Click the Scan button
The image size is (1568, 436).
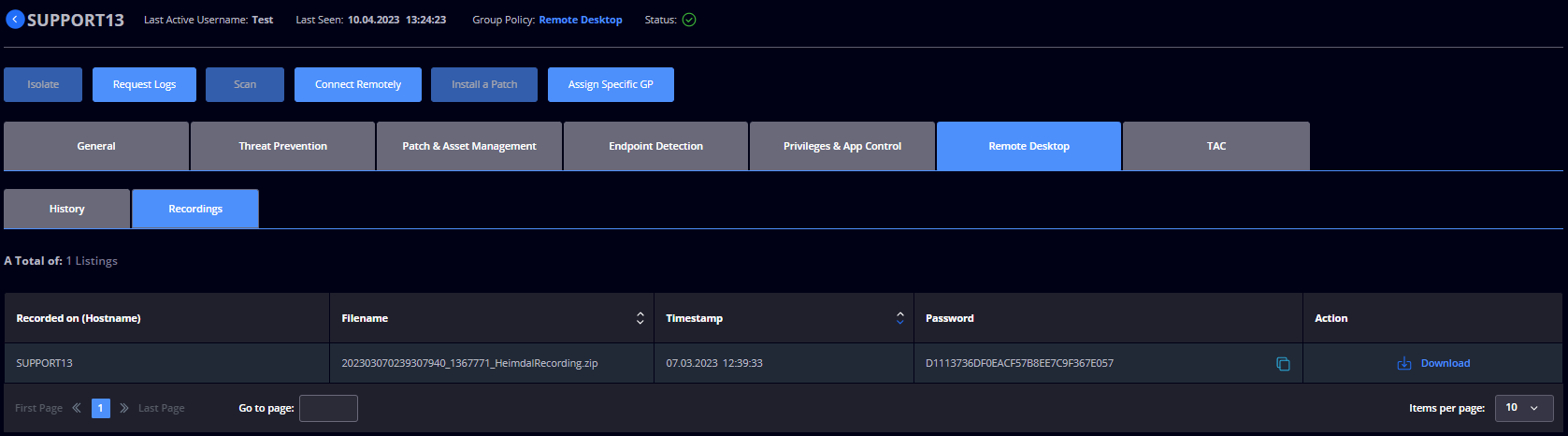[245, 84]
